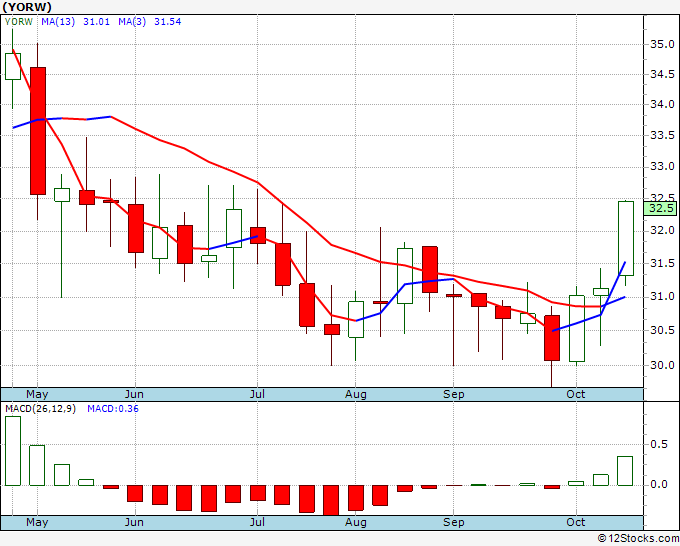Screen dimensions: 680x546
Task: Click Sep on the price chart axis
Action: [454, 394]
